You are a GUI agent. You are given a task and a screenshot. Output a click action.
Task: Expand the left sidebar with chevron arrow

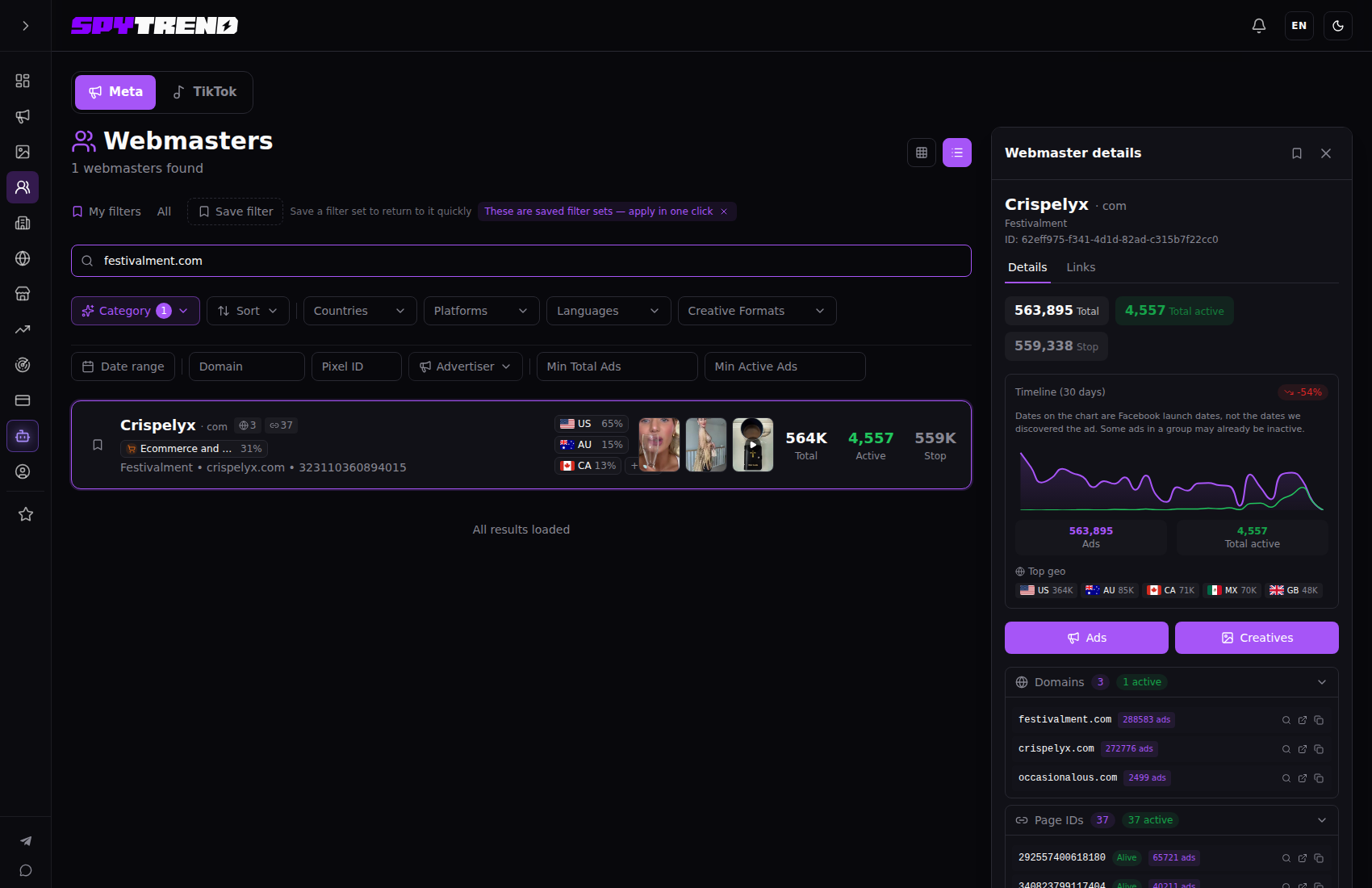click(26, 26)
